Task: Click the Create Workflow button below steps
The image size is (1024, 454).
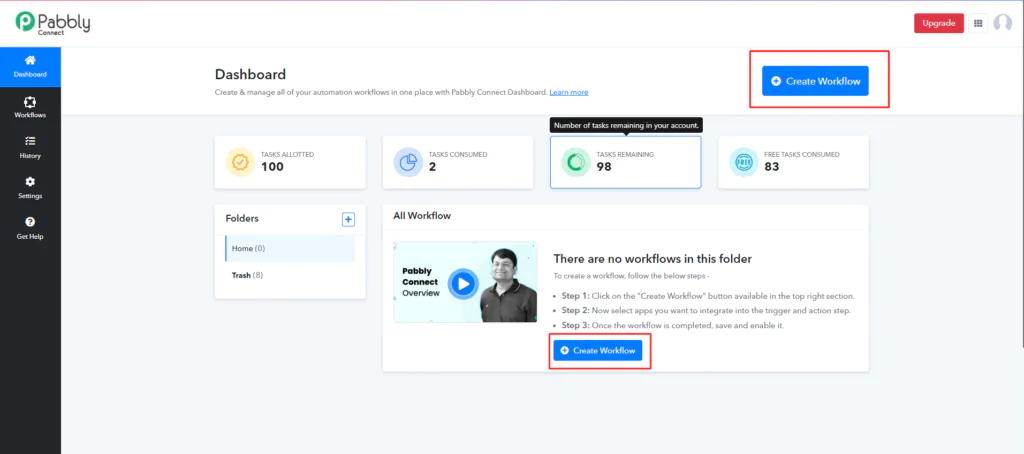Action: coord(598,350)
